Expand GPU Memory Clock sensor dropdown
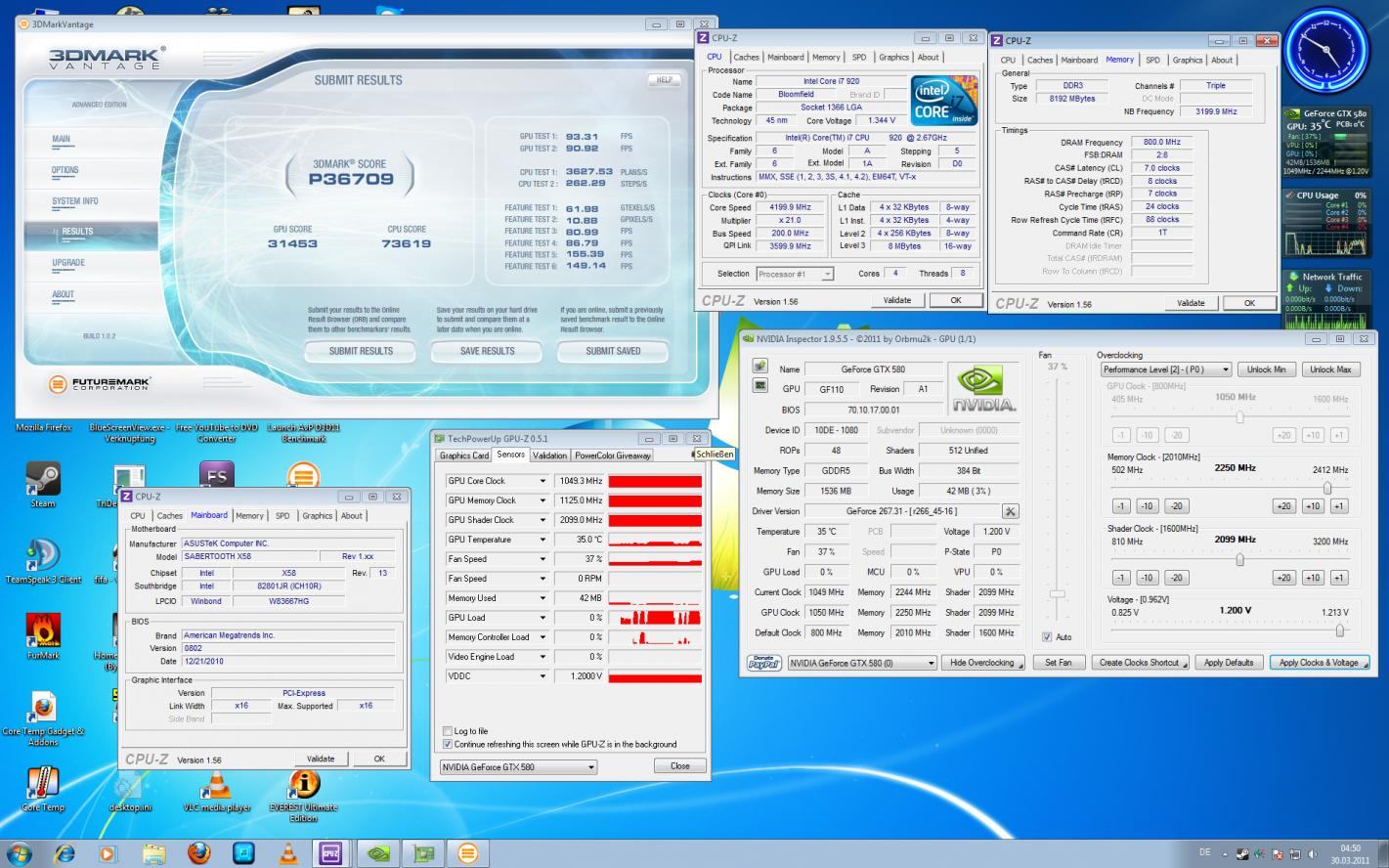 click(543, 500)
